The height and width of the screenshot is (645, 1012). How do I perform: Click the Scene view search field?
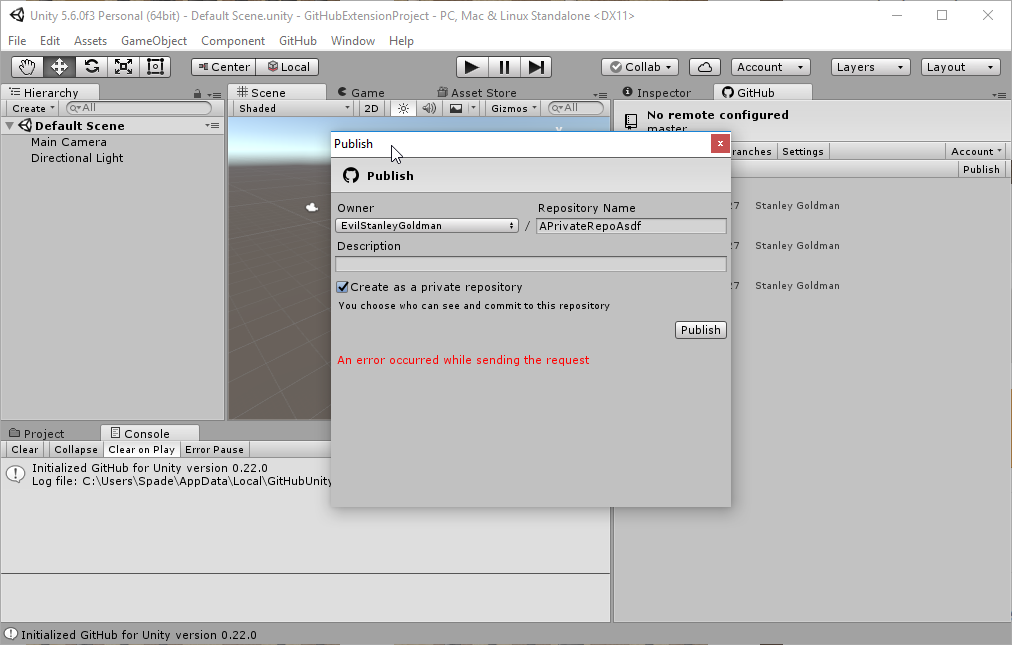(576, 108)
